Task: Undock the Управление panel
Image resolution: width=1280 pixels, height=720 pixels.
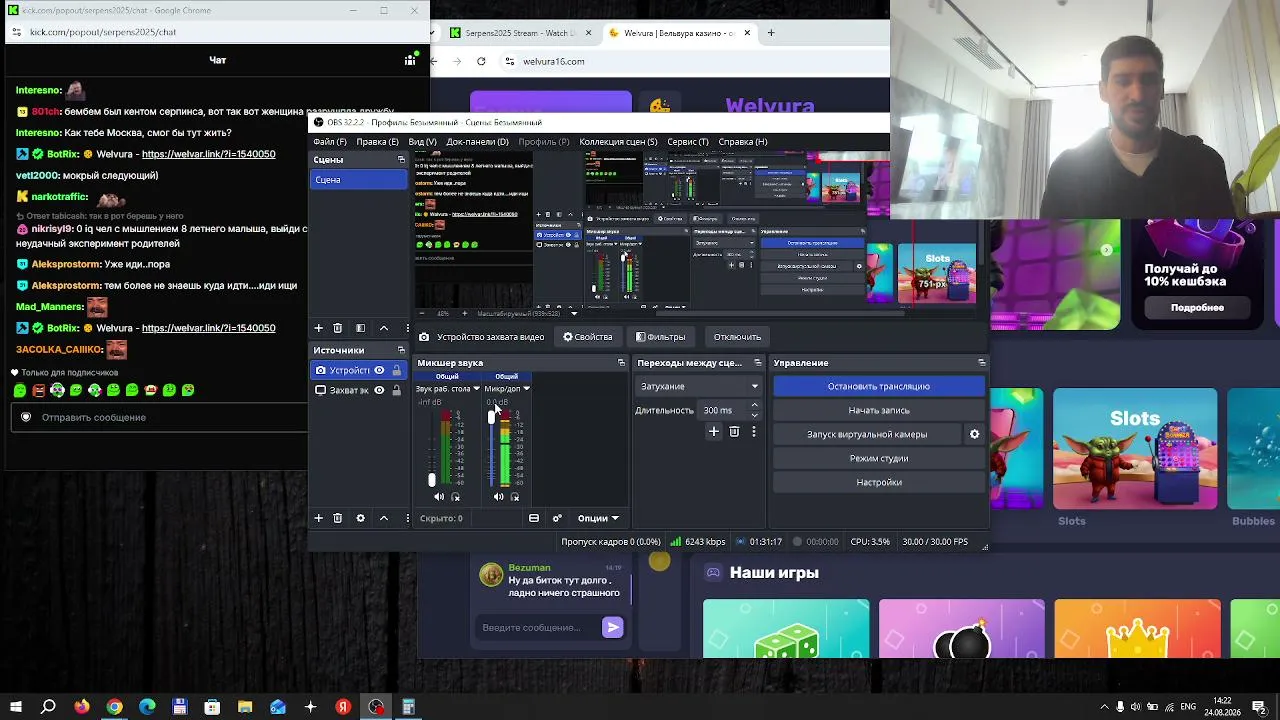Action: point(981,363)
